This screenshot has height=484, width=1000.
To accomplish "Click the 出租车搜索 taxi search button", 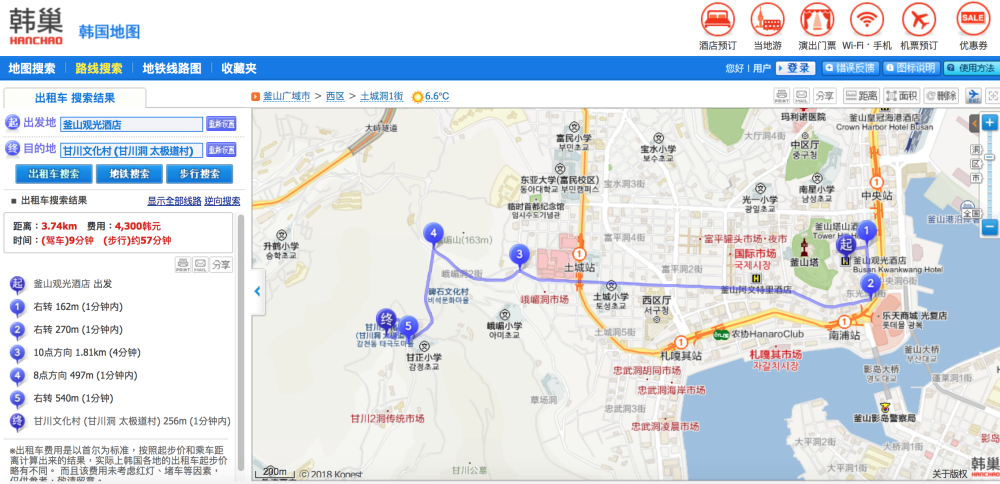I will (54, 173).
